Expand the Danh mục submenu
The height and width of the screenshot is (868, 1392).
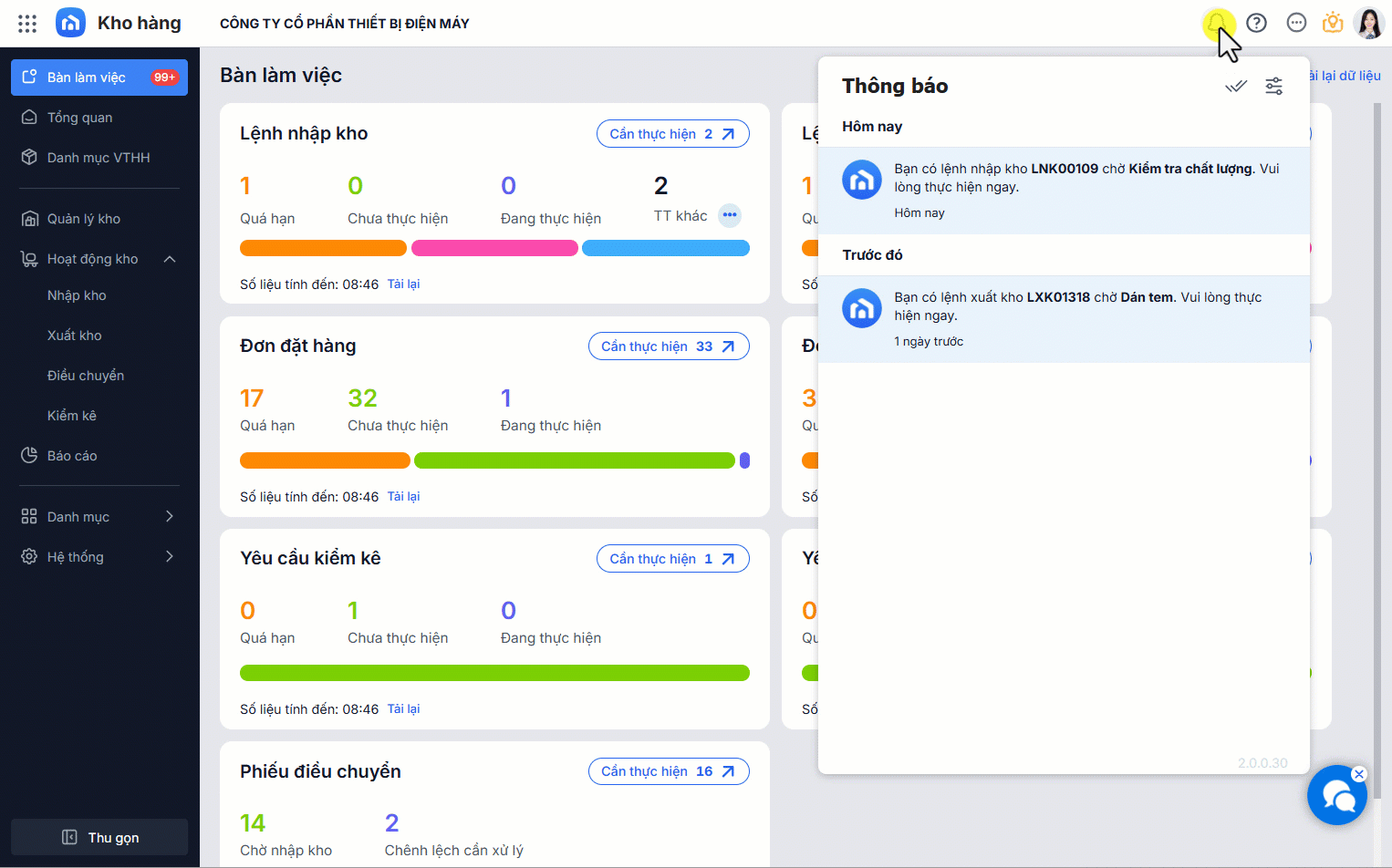pos(170,517)
